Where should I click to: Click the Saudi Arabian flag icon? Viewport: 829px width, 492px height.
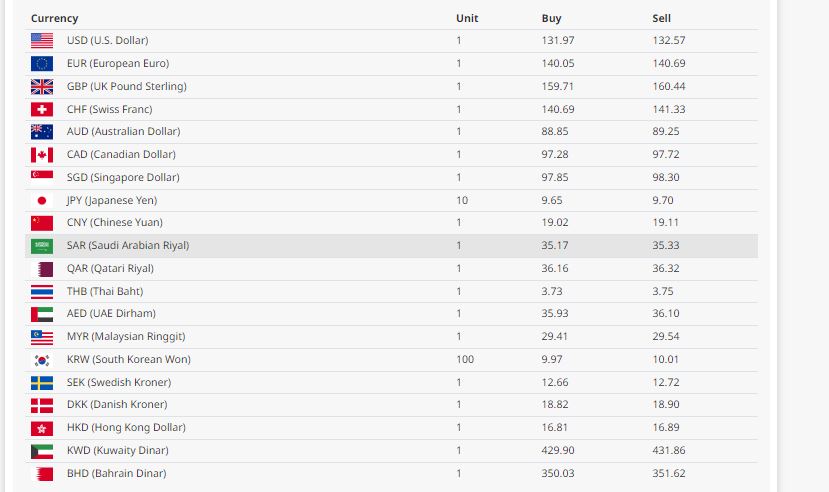tap(42, 245)
